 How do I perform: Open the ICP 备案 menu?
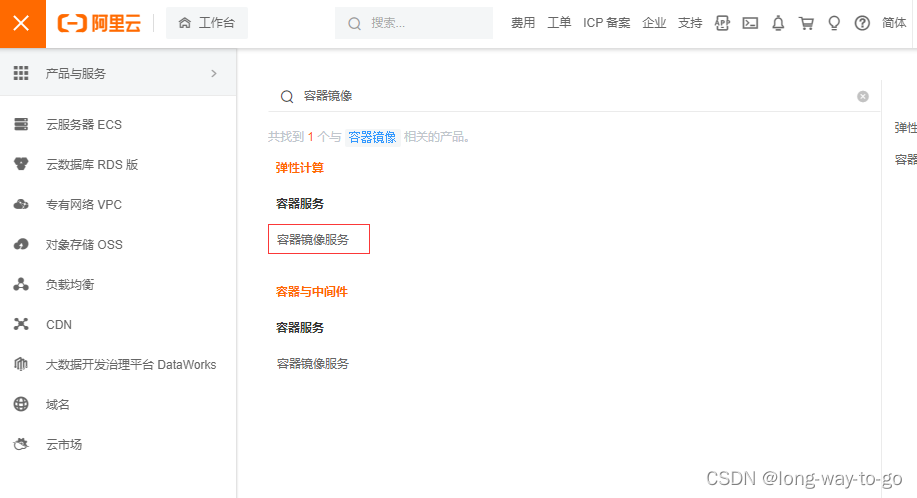point(606,23)
